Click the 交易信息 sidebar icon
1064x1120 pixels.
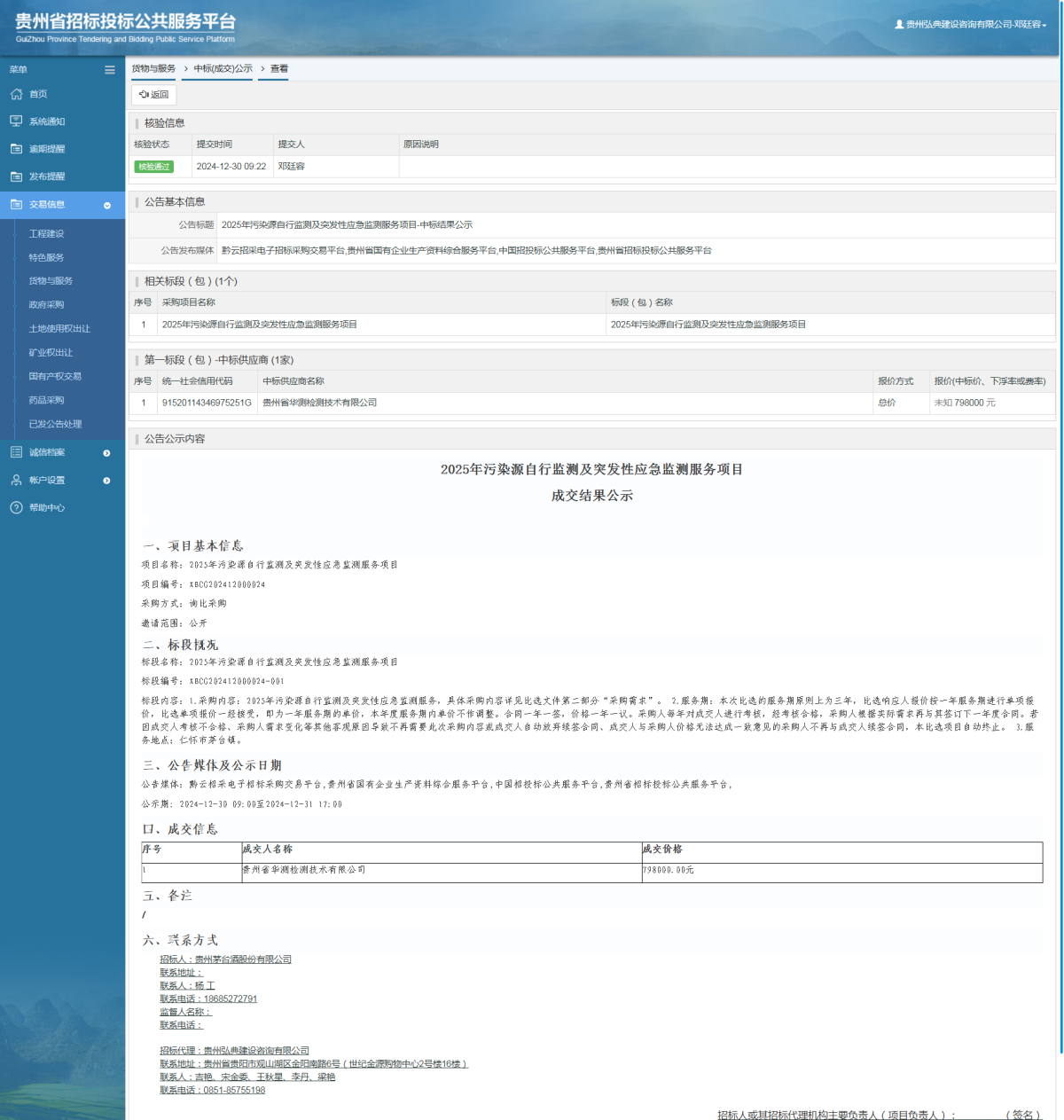coord(16,204)
